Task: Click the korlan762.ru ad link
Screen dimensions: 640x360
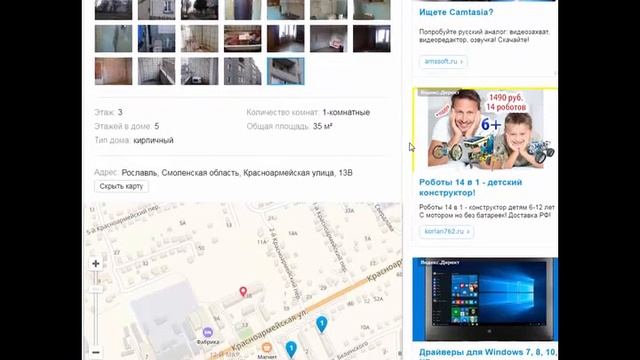Action: pyautogui.click(x=447, y=231)
